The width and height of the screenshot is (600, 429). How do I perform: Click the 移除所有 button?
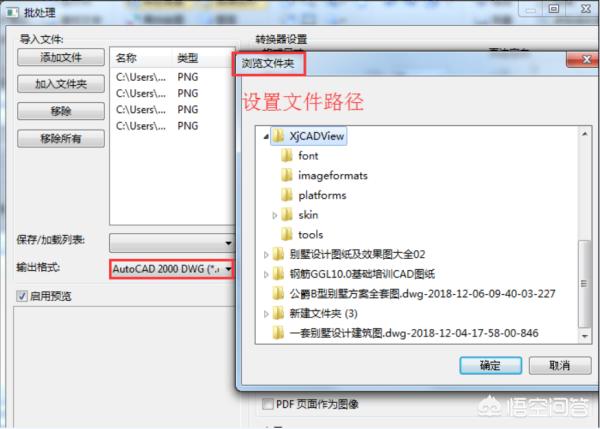[x=61, y=139]
